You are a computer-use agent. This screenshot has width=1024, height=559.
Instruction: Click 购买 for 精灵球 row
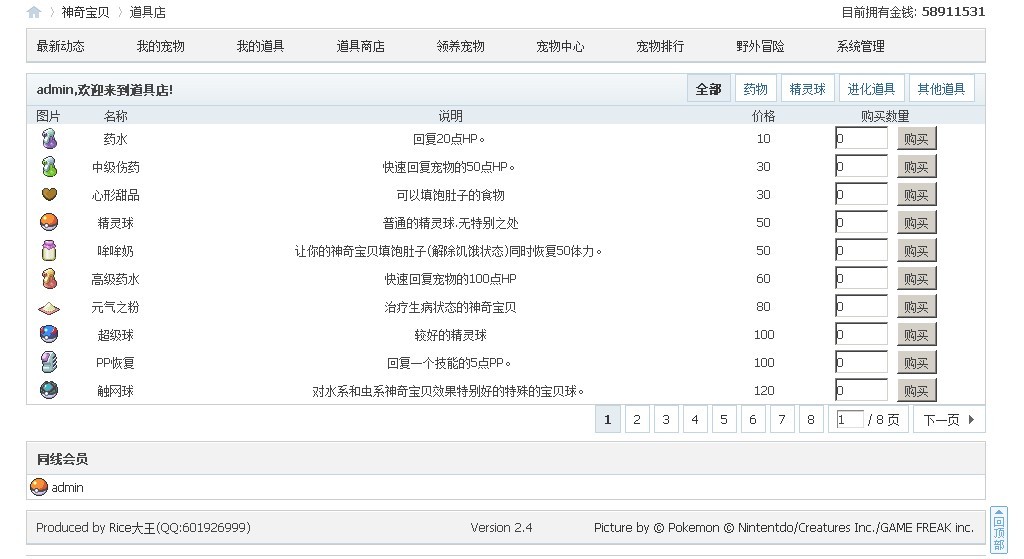916,223
